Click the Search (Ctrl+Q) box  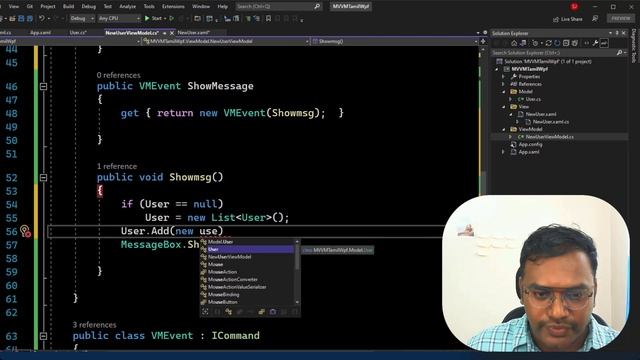[279, 7]
